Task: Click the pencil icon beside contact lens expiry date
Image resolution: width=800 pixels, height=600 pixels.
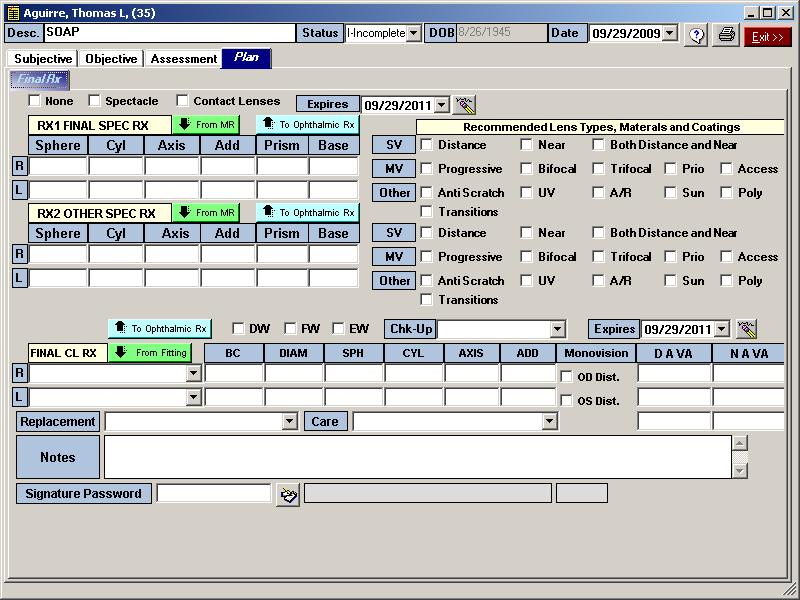Action: (745, 329)
